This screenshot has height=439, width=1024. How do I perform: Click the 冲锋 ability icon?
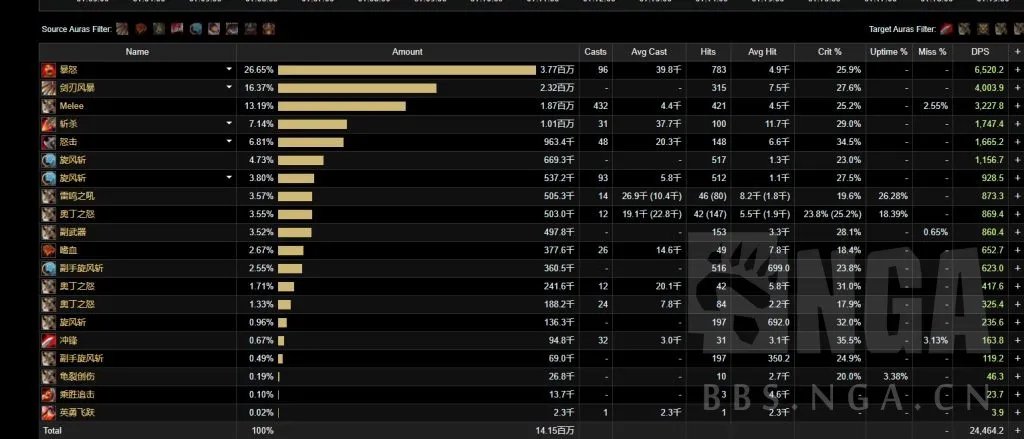click(48, 340)
